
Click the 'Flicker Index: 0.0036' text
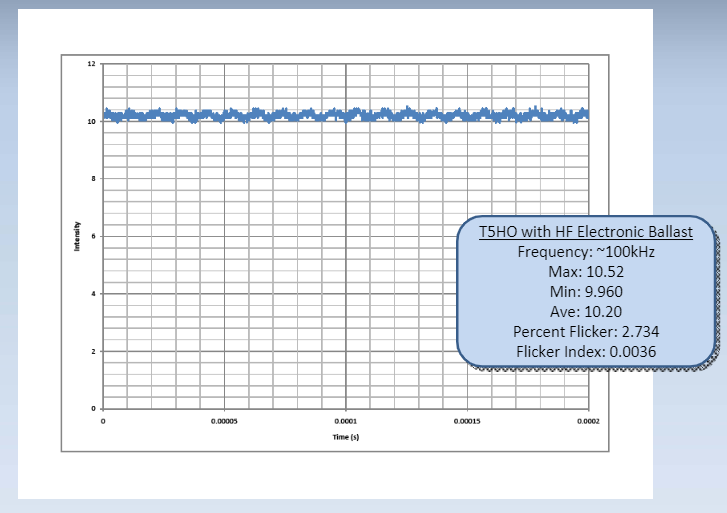pyautogui.click(x=586, y=351)
